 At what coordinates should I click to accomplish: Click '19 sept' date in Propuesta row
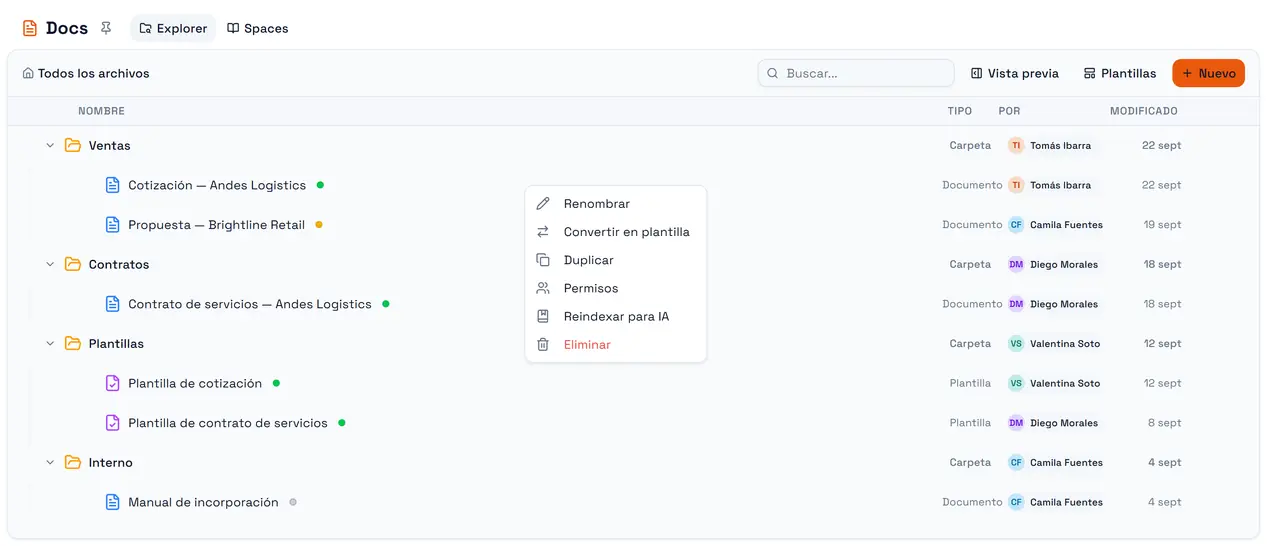[1163, 225]
